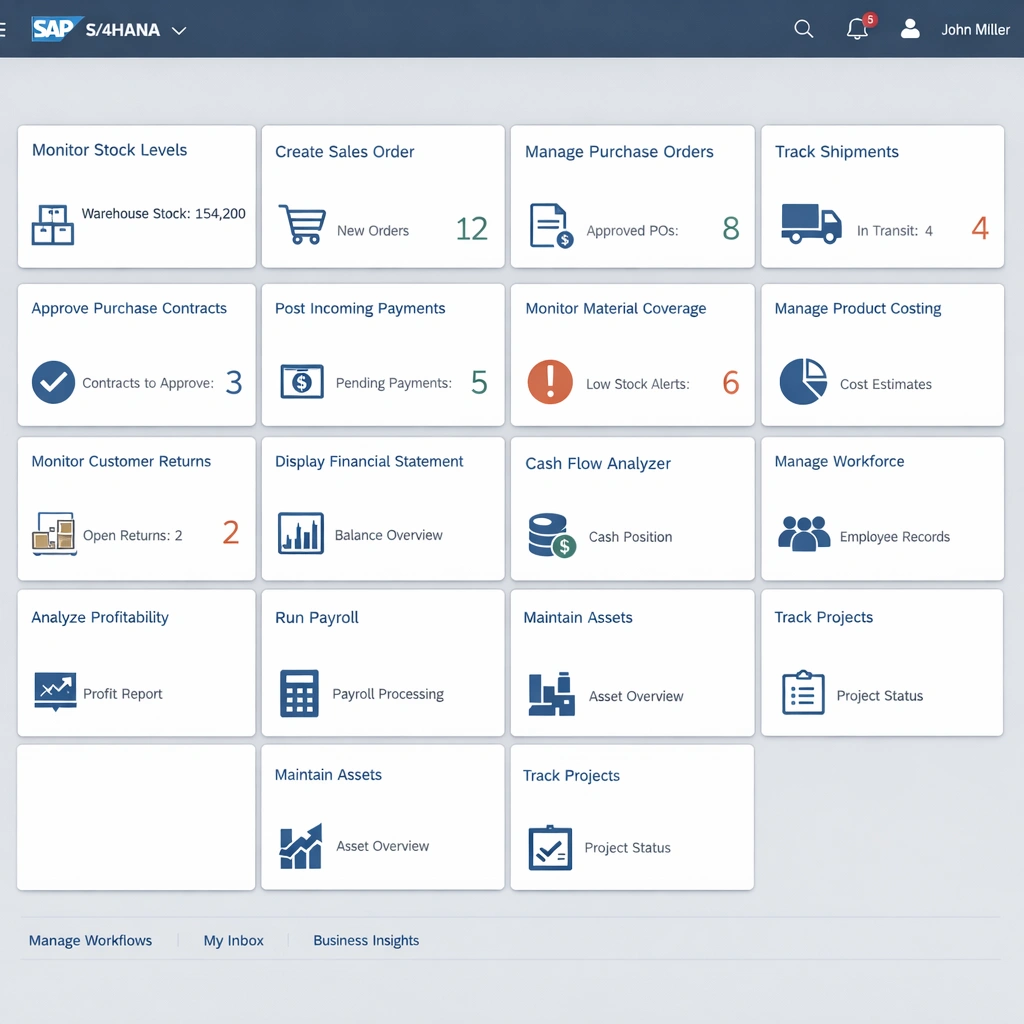Click the shopping cart icon for sales orders
The height and width of the screenshot is (1024, 1024).
pos(301,225)
